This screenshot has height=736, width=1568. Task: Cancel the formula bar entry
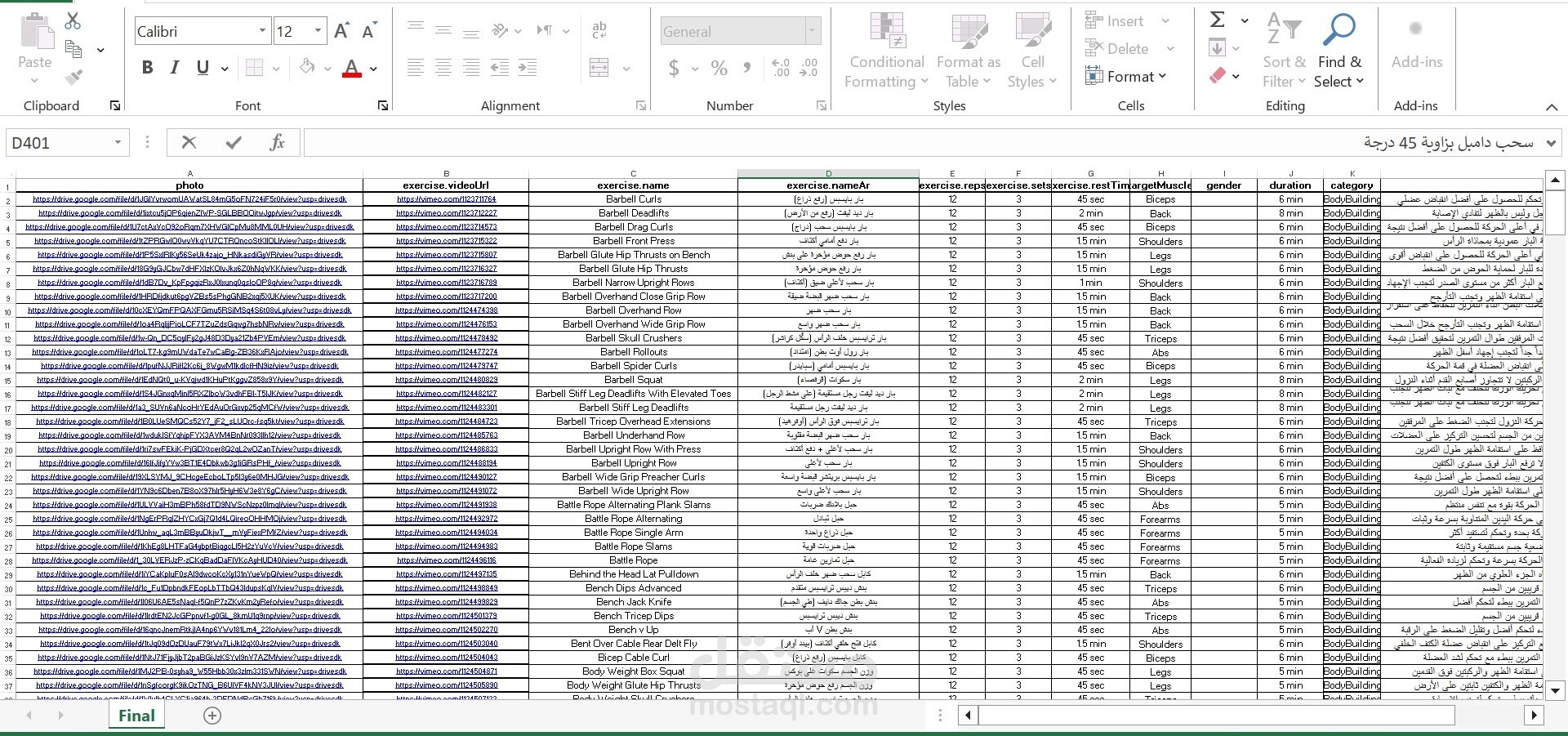pyautogui.click(x=189, y=143)
